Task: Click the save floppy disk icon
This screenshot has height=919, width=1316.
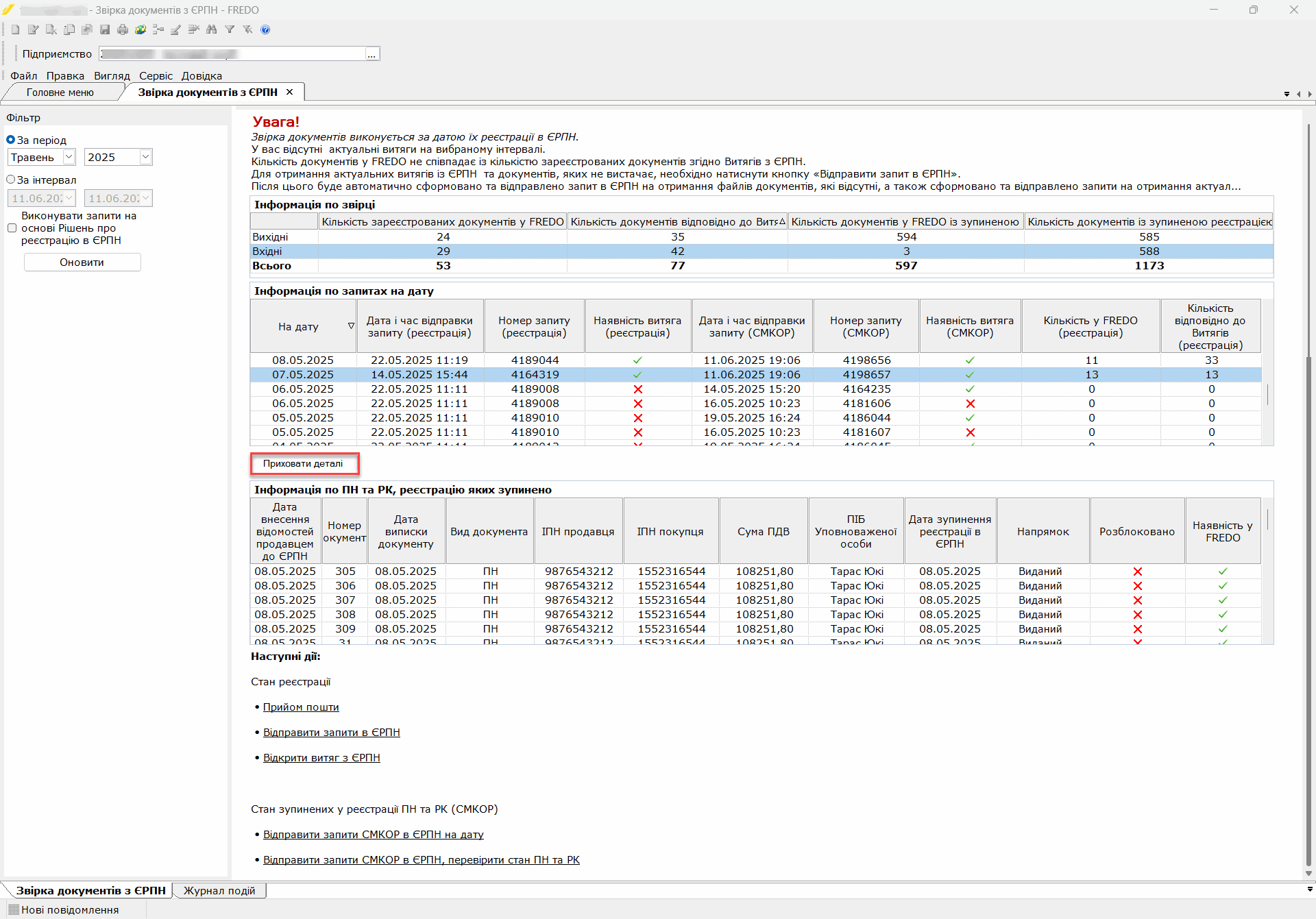Action: tap(105, 29)
